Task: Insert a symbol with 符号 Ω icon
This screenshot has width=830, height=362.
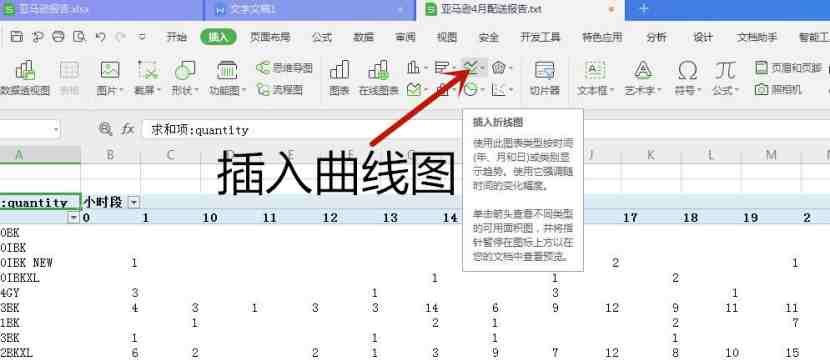Action: (x=687, y=78)
